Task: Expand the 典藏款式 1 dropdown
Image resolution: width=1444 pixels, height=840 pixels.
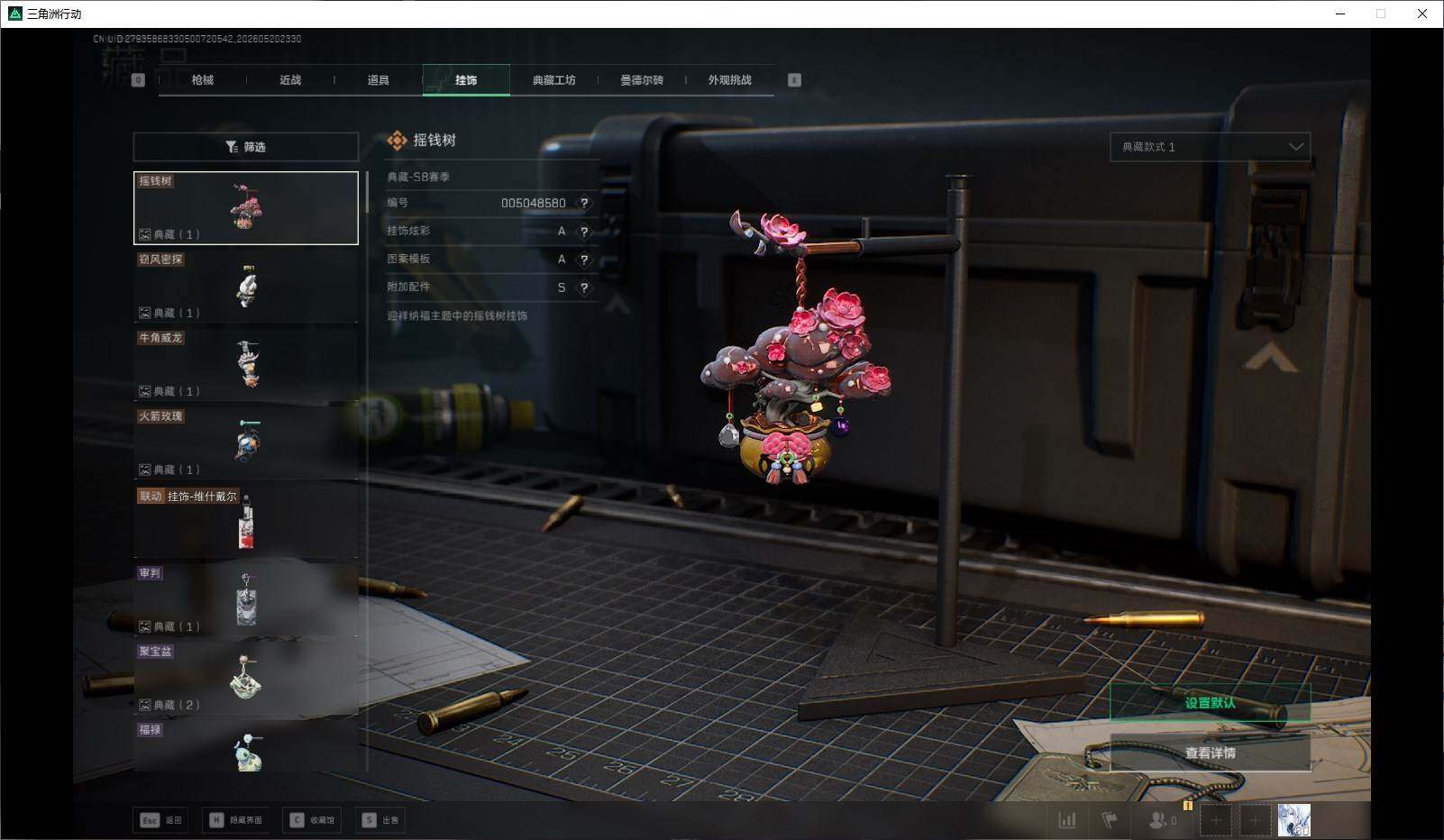Action: click(x=1210, y=147)
